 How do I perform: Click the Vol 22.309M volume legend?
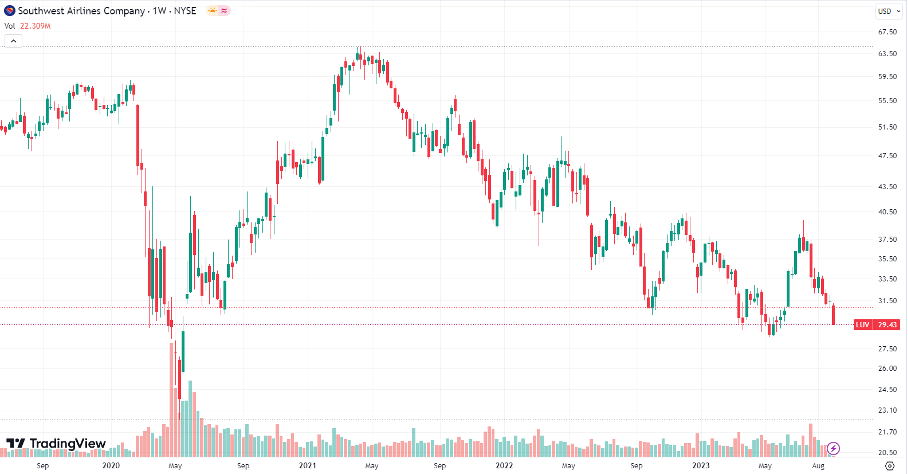click(27, 26)
